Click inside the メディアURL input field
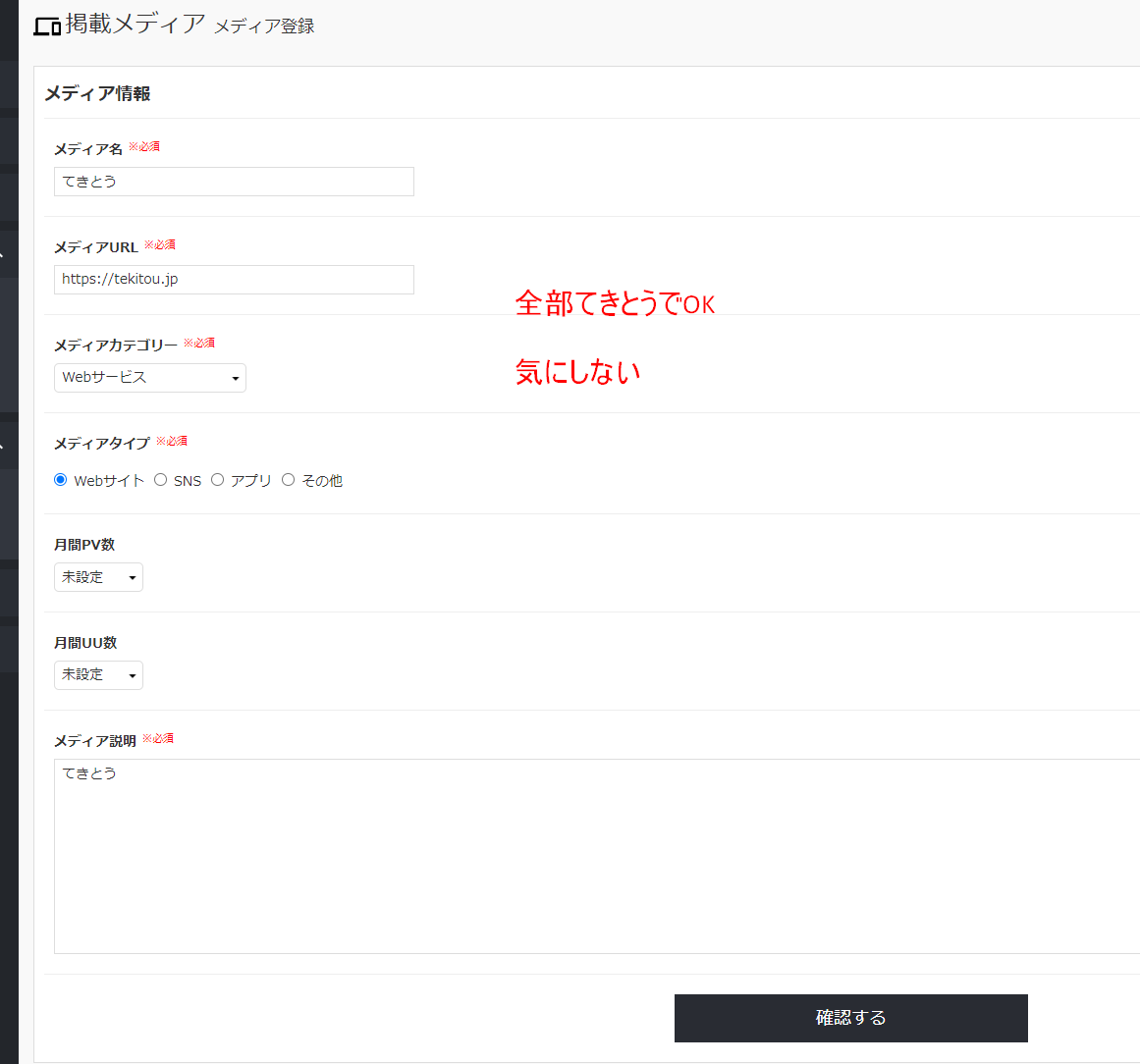1140x1064 pixels. 234,280
